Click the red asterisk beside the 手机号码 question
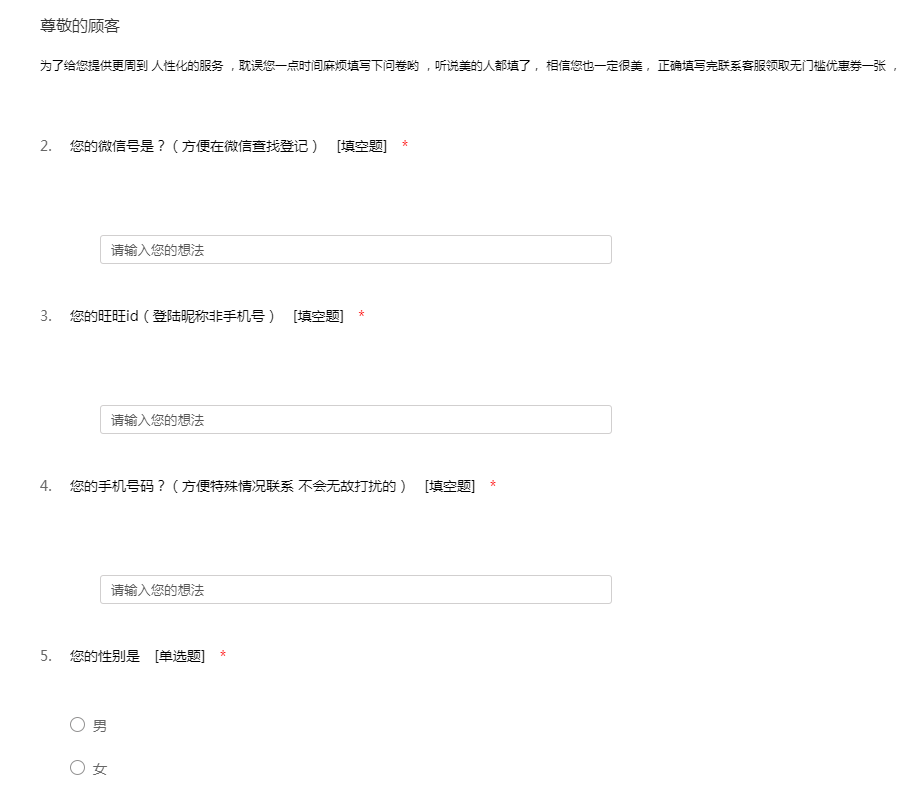Image resolution: width=900 pixels, height=800 pixels. click(x=493, y=486)
